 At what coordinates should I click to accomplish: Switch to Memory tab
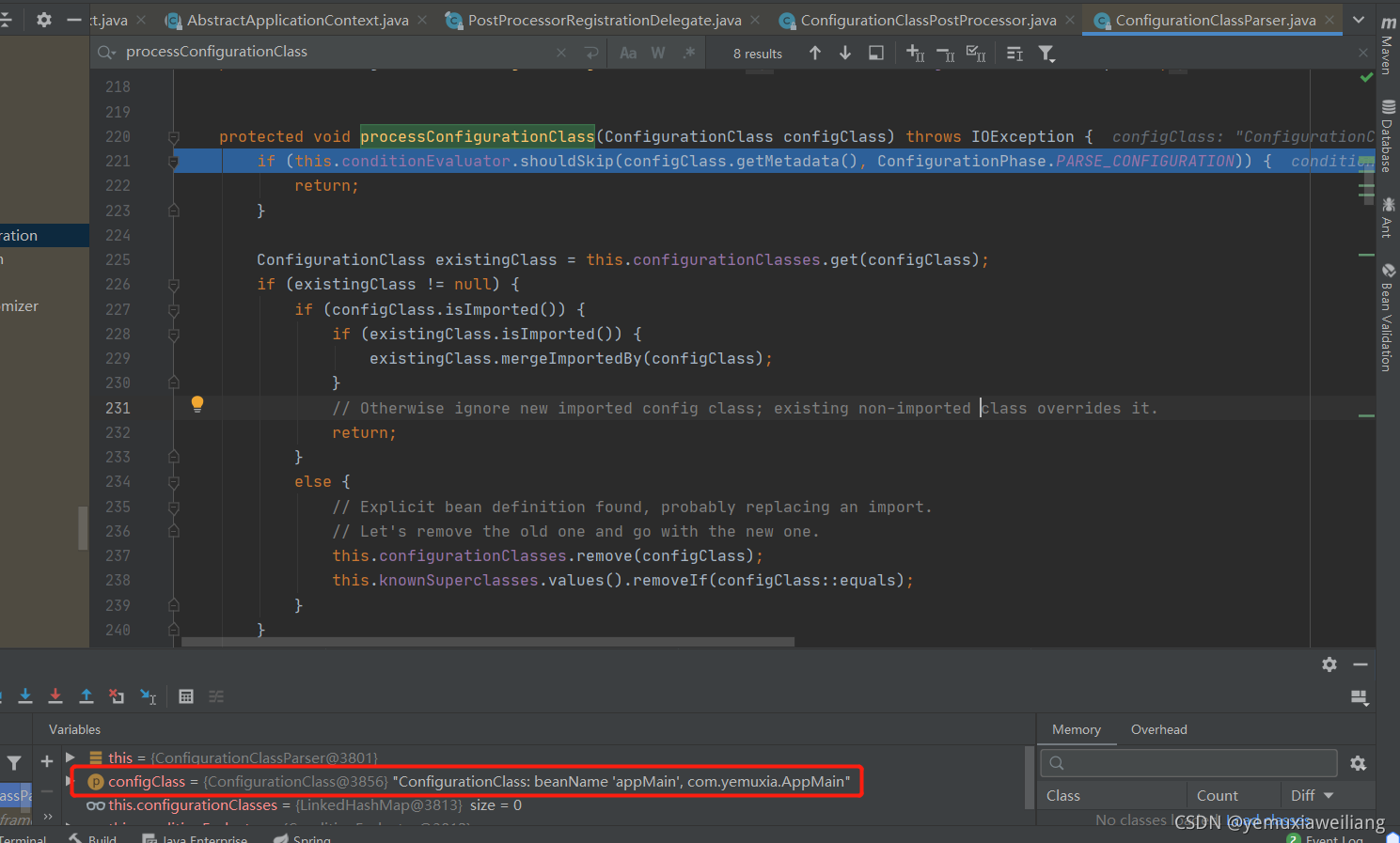coord(1077,730)
